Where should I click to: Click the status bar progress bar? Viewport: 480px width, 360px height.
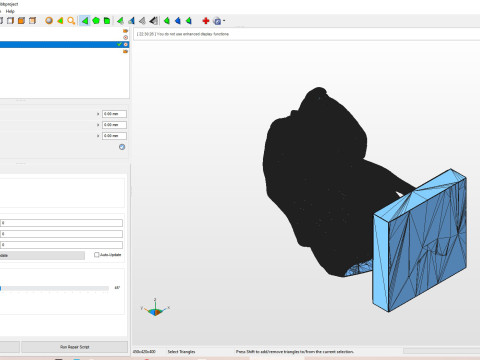click(x=442, y=351)
